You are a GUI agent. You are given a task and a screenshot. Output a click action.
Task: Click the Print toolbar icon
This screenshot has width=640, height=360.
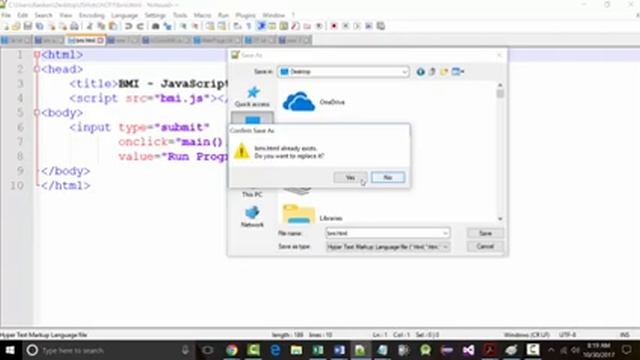pos(74,26)
